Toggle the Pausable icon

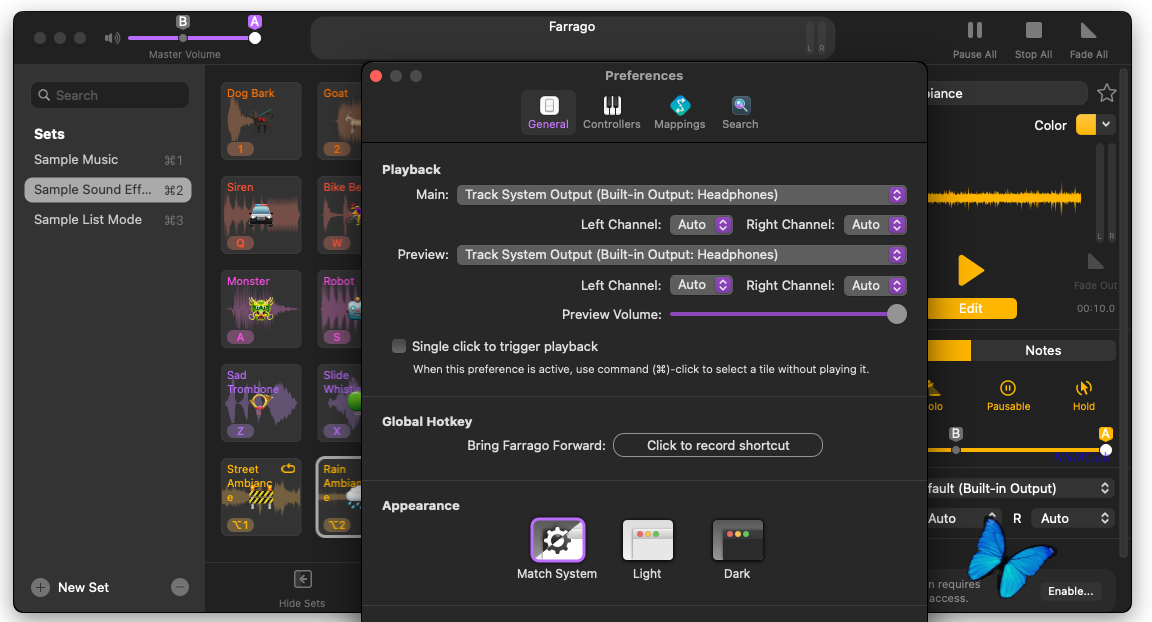coord(1008,388)
